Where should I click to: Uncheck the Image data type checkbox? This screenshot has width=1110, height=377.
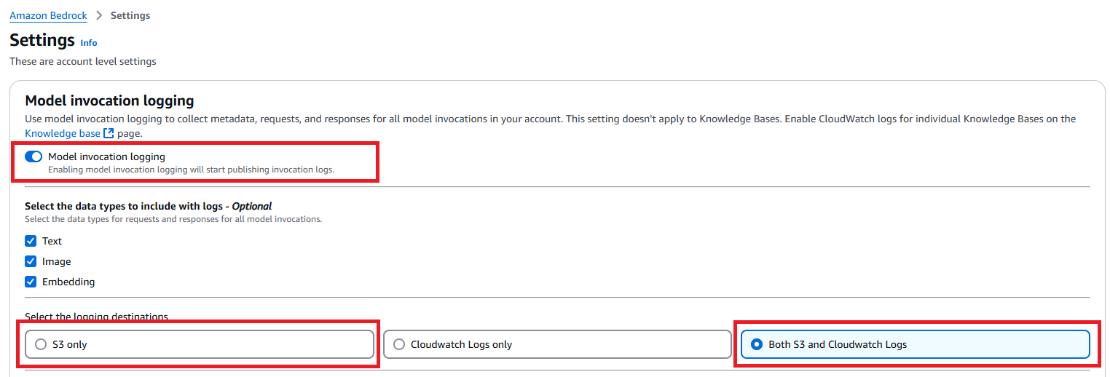(x=30, y=261)
